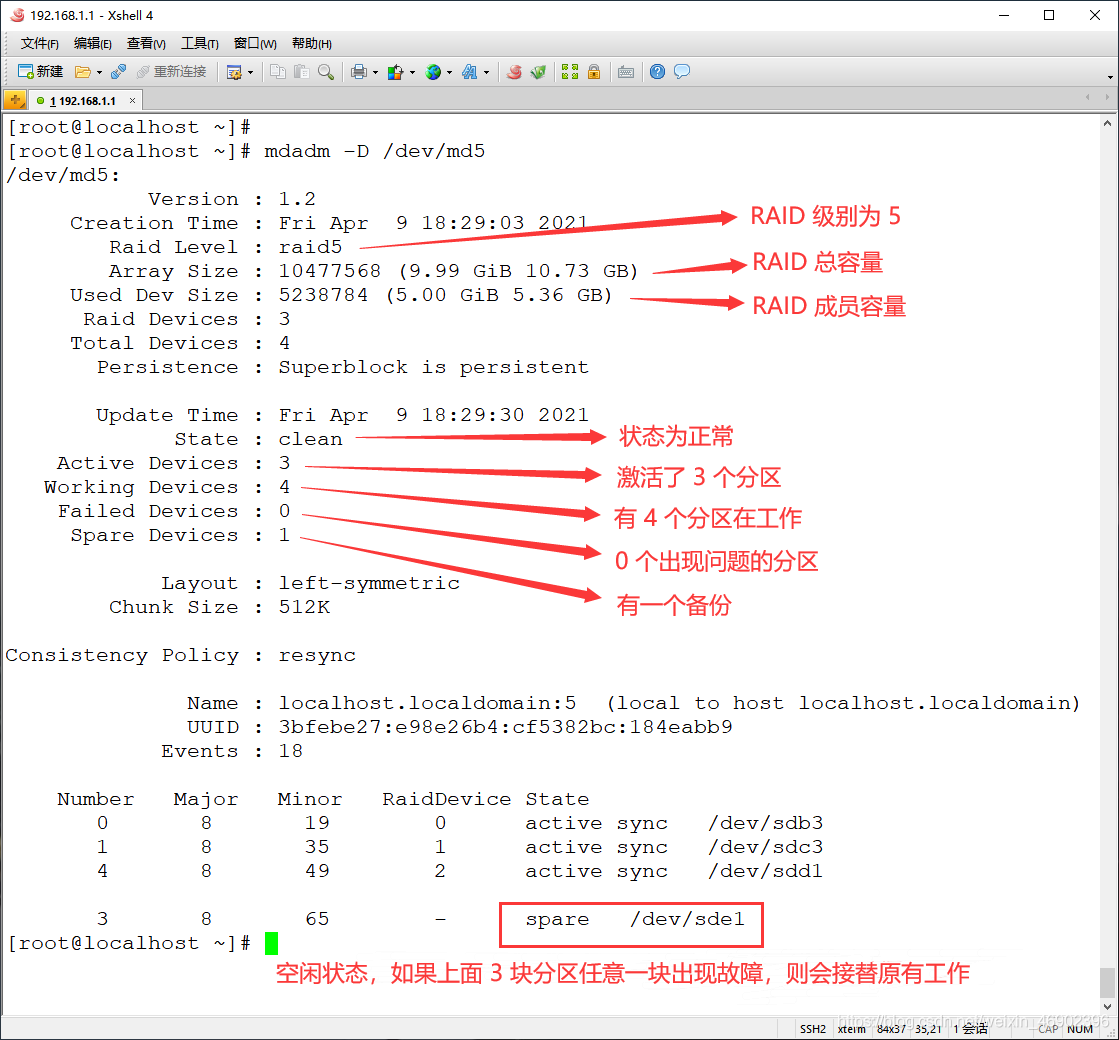
Task: Click 1 会话 in the status bar
Action: click(x=971, y=1029)
